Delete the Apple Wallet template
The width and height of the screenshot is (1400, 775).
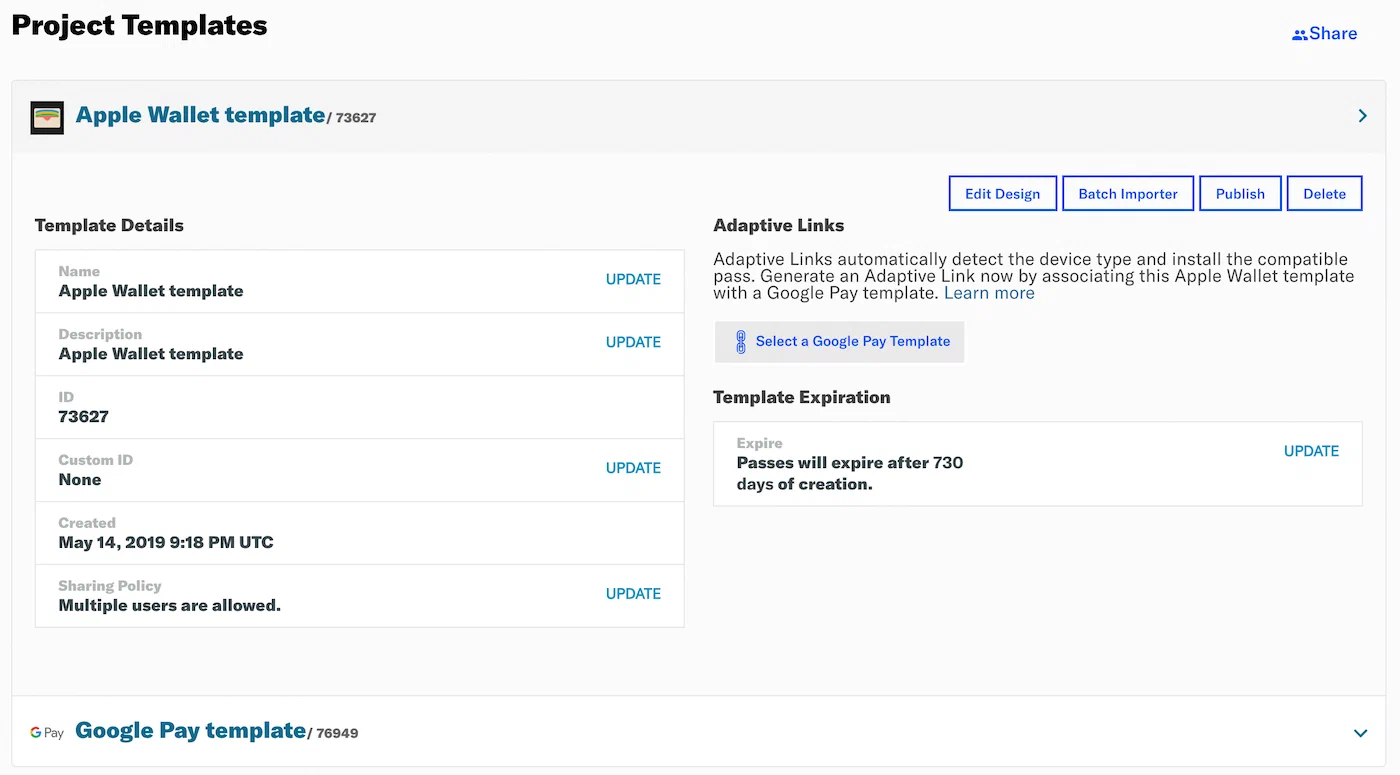point(1324,193)
